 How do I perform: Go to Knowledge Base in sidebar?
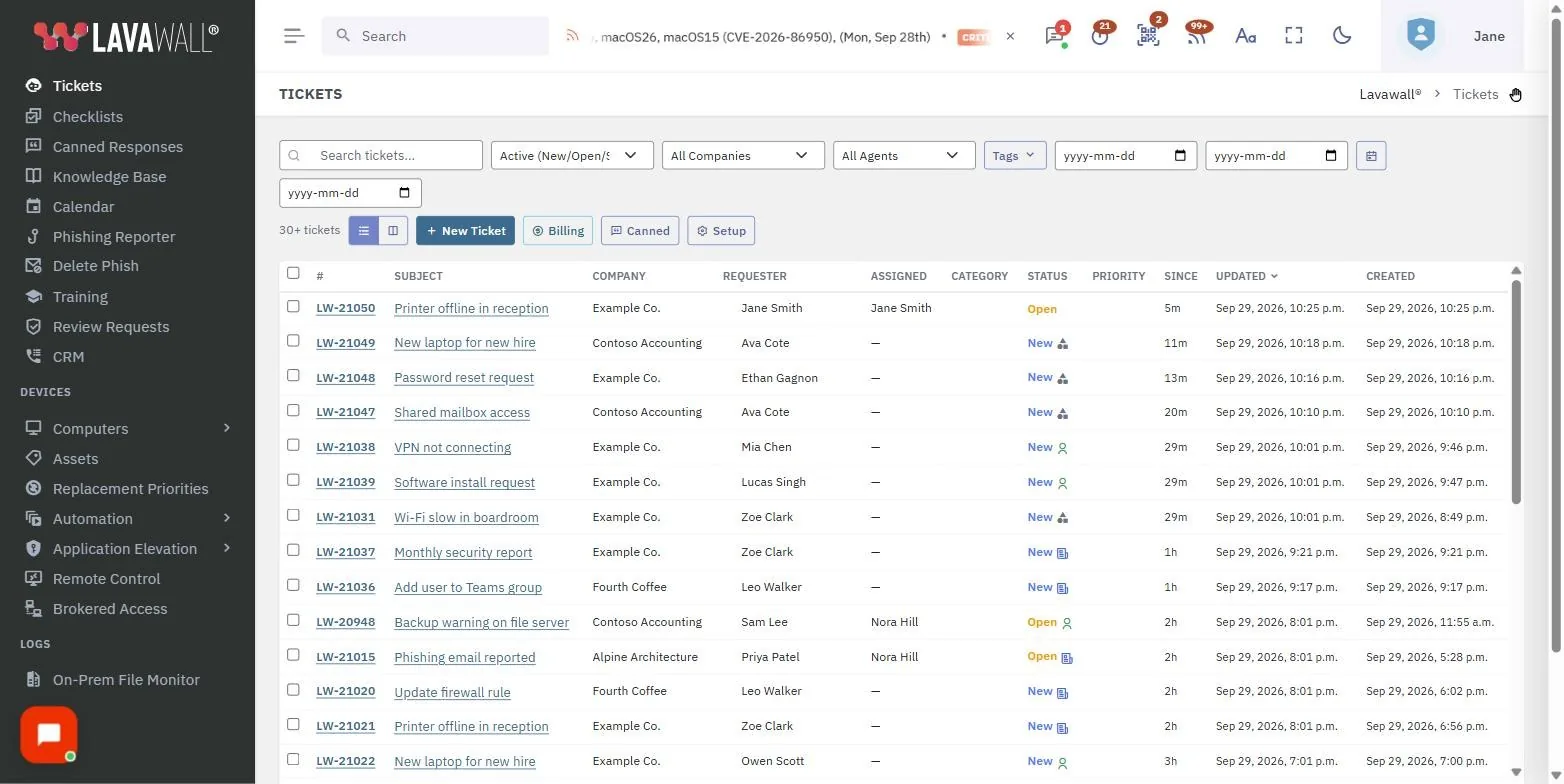[x=109, y=177]
